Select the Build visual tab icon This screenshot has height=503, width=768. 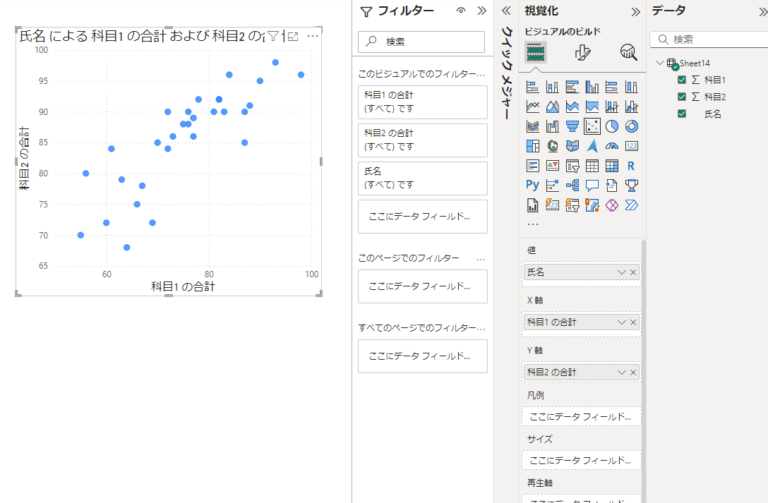point(536,53)
